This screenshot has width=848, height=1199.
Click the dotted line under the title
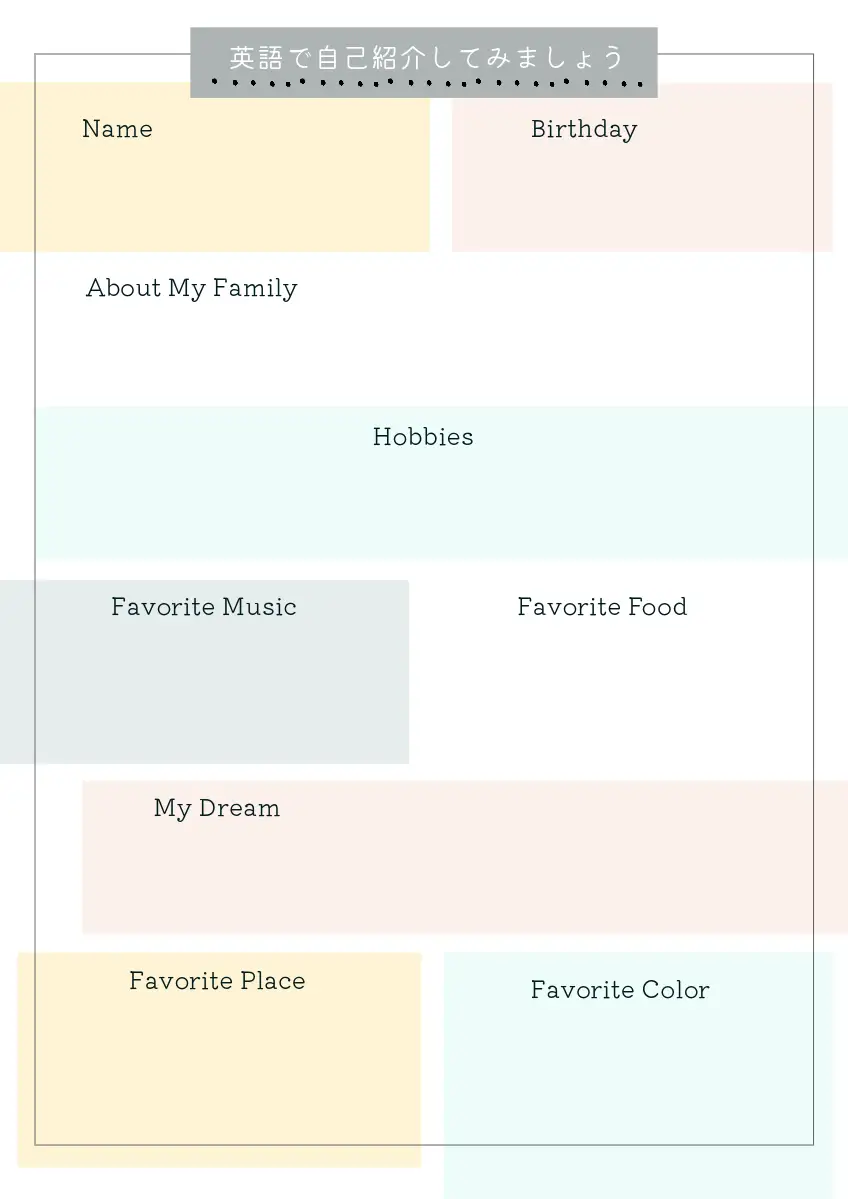tap(424, 82)
